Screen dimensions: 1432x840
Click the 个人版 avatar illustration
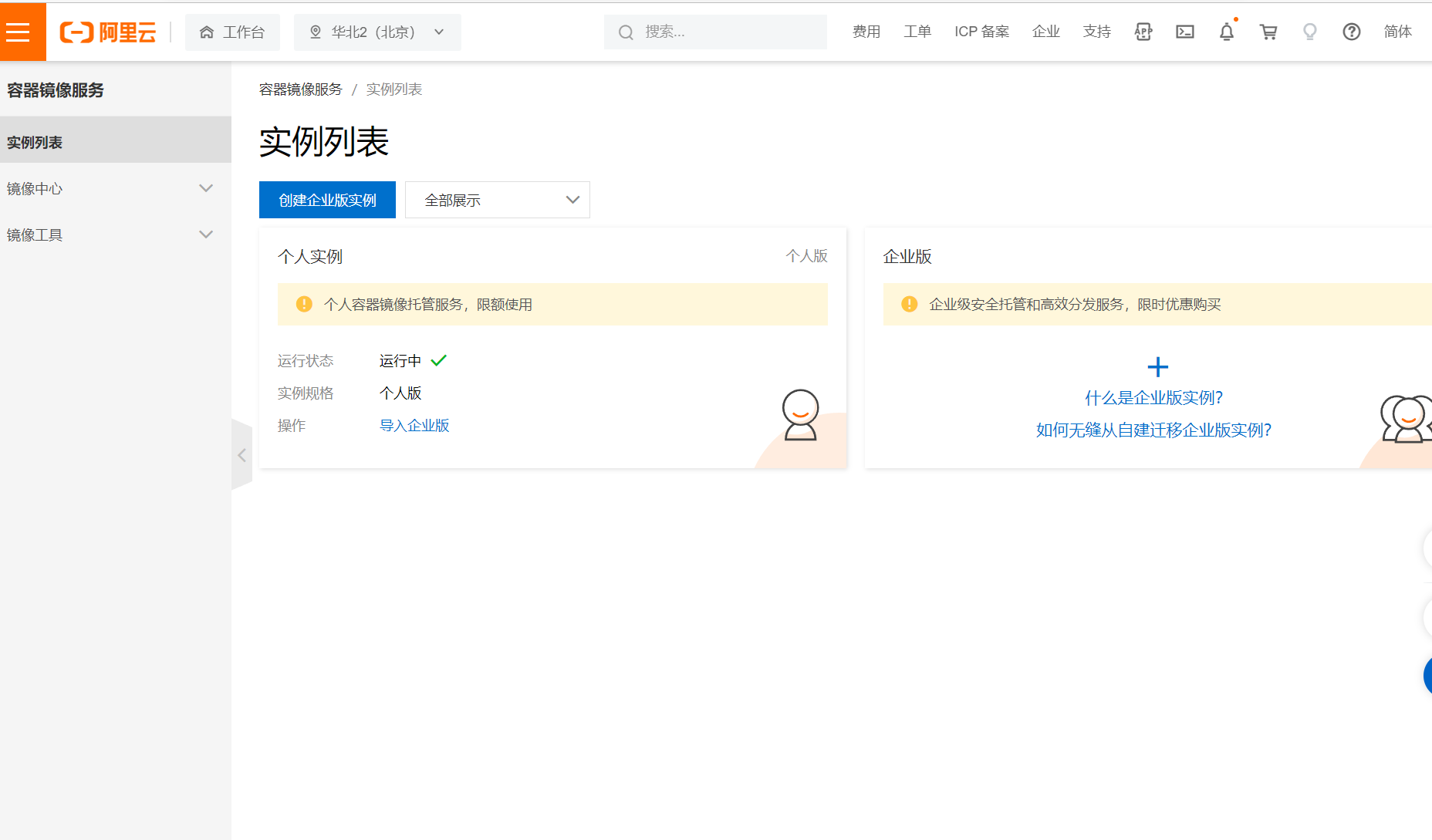pos(800,415)
